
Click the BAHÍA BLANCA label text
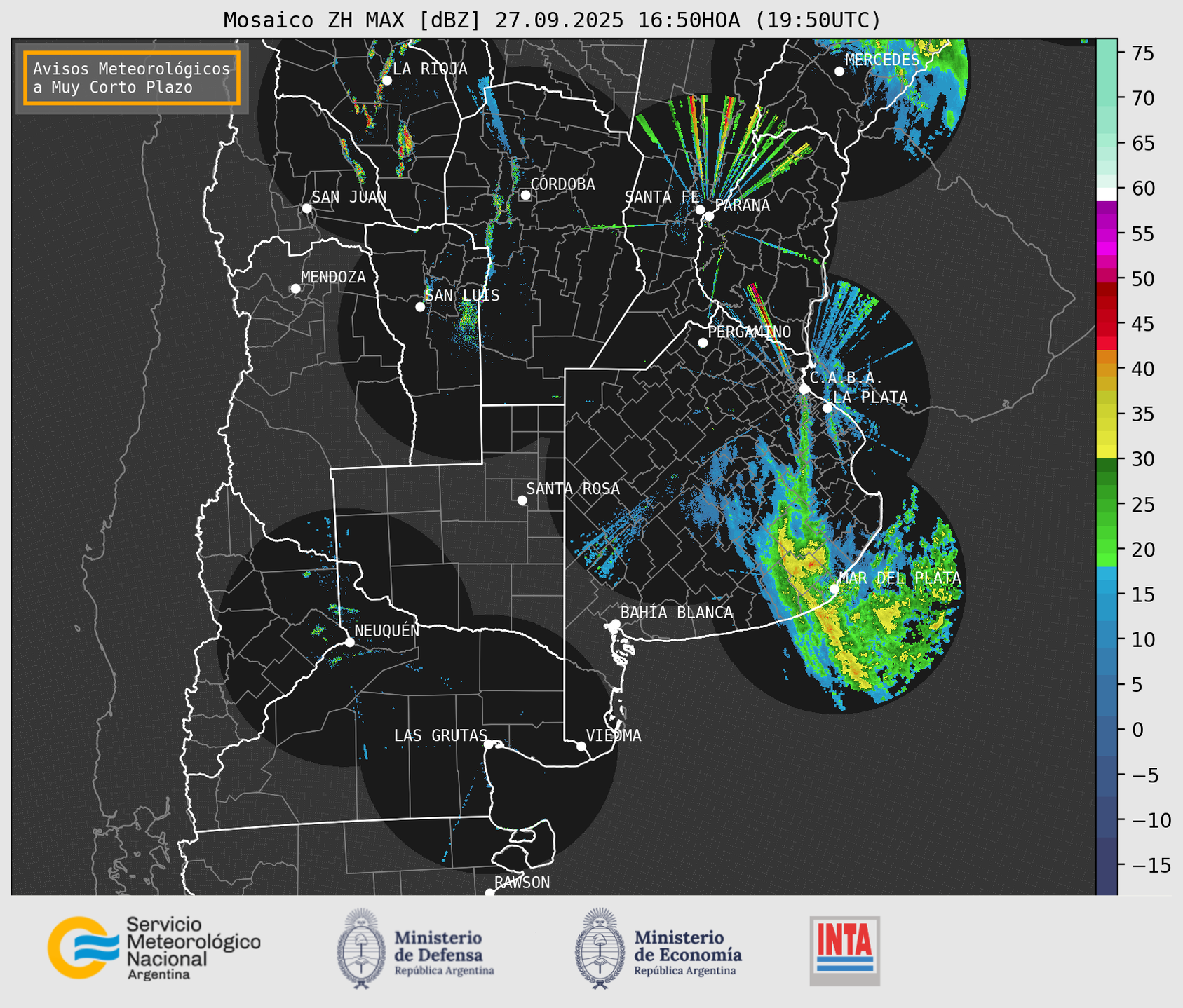(x=677, y=613)
